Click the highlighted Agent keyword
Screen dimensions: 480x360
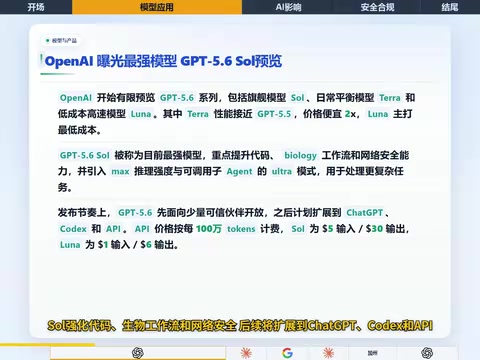(239, 172)
